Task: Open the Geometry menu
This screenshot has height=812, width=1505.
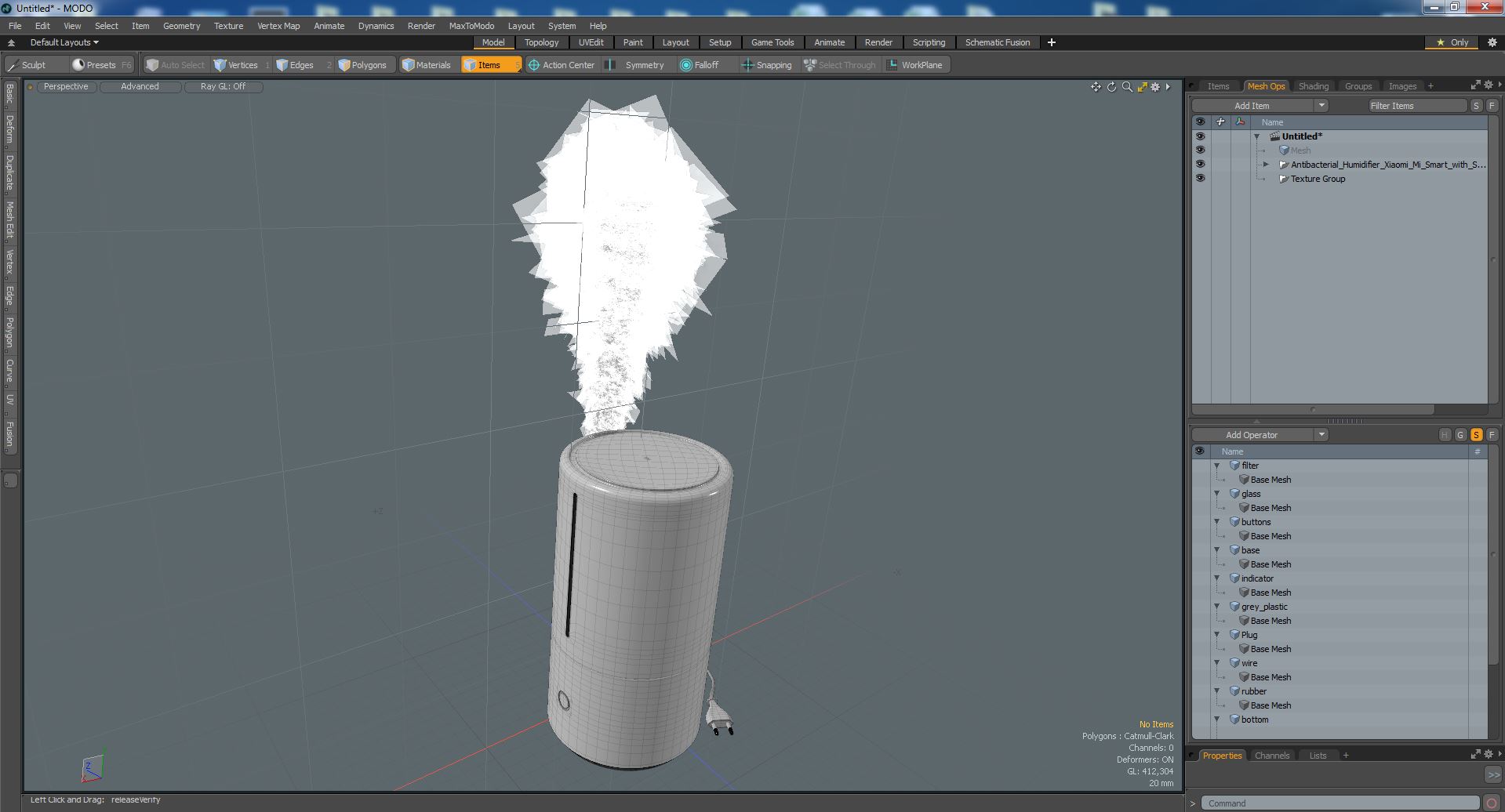Action: [181, 26]
